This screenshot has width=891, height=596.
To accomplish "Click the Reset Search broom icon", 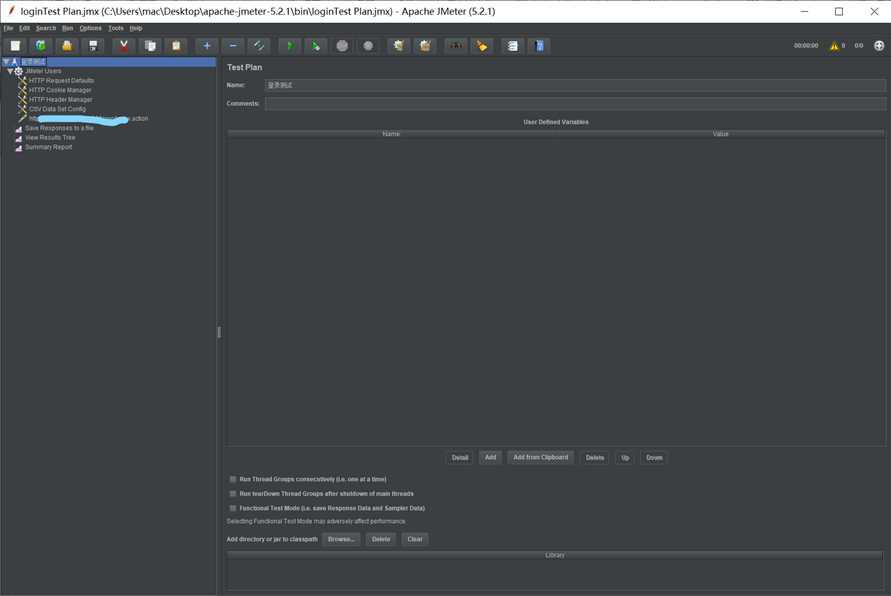I will coord(482,46).
